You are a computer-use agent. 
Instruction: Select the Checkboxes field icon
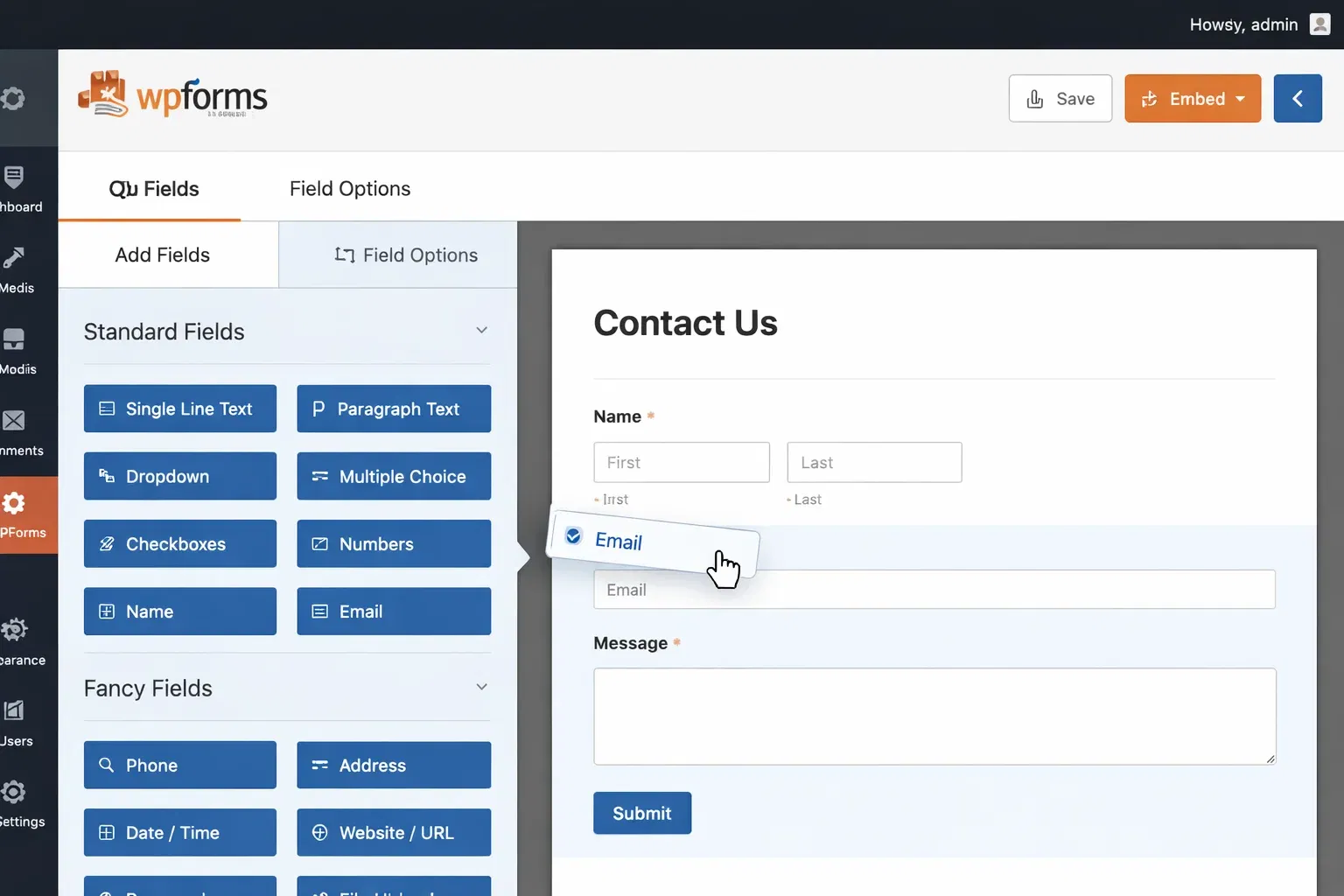point(106,543)
